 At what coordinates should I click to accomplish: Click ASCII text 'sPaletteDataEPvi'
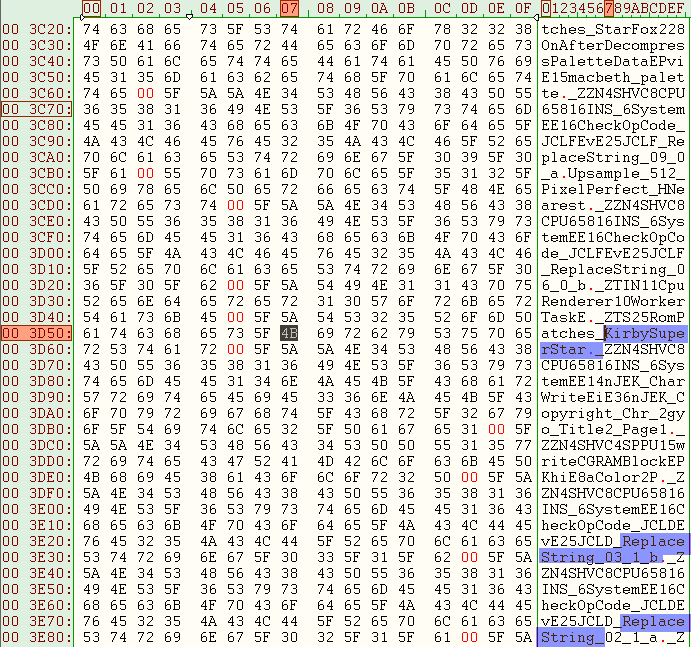pos(613,61)
